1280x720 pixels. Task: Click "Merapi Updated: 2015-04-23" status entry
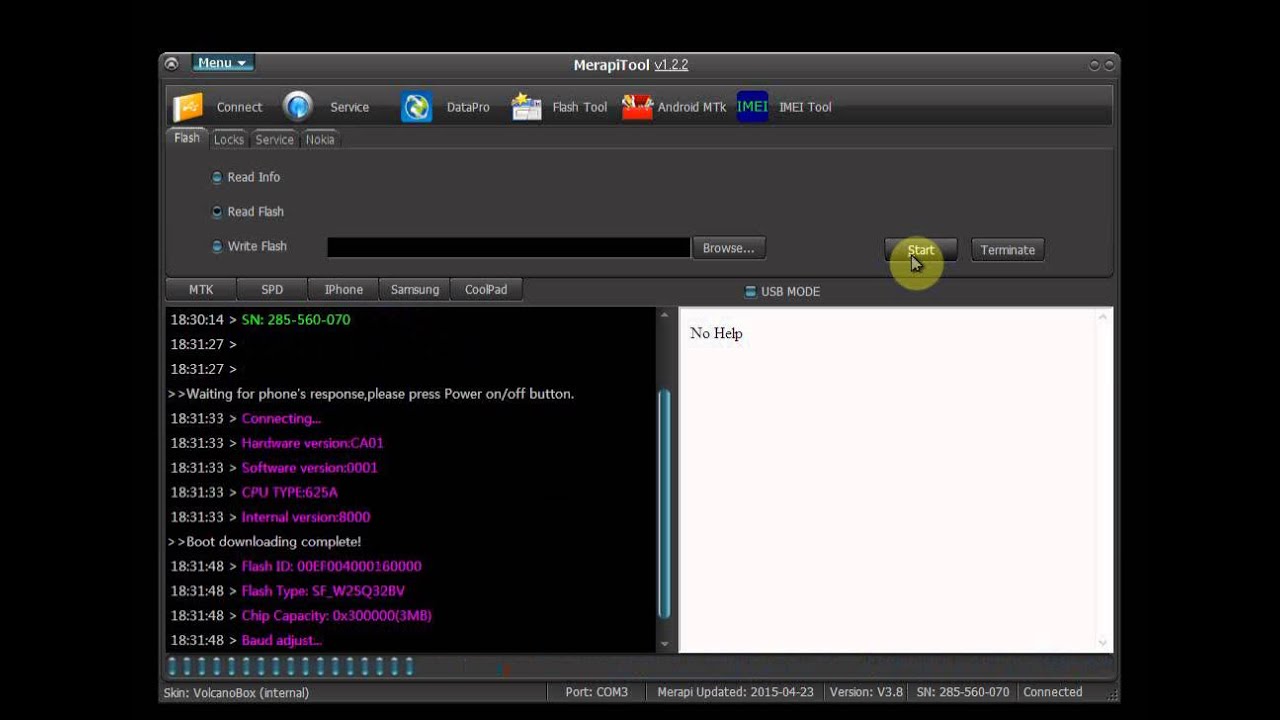pyautogui.click(x=735, y=692)
